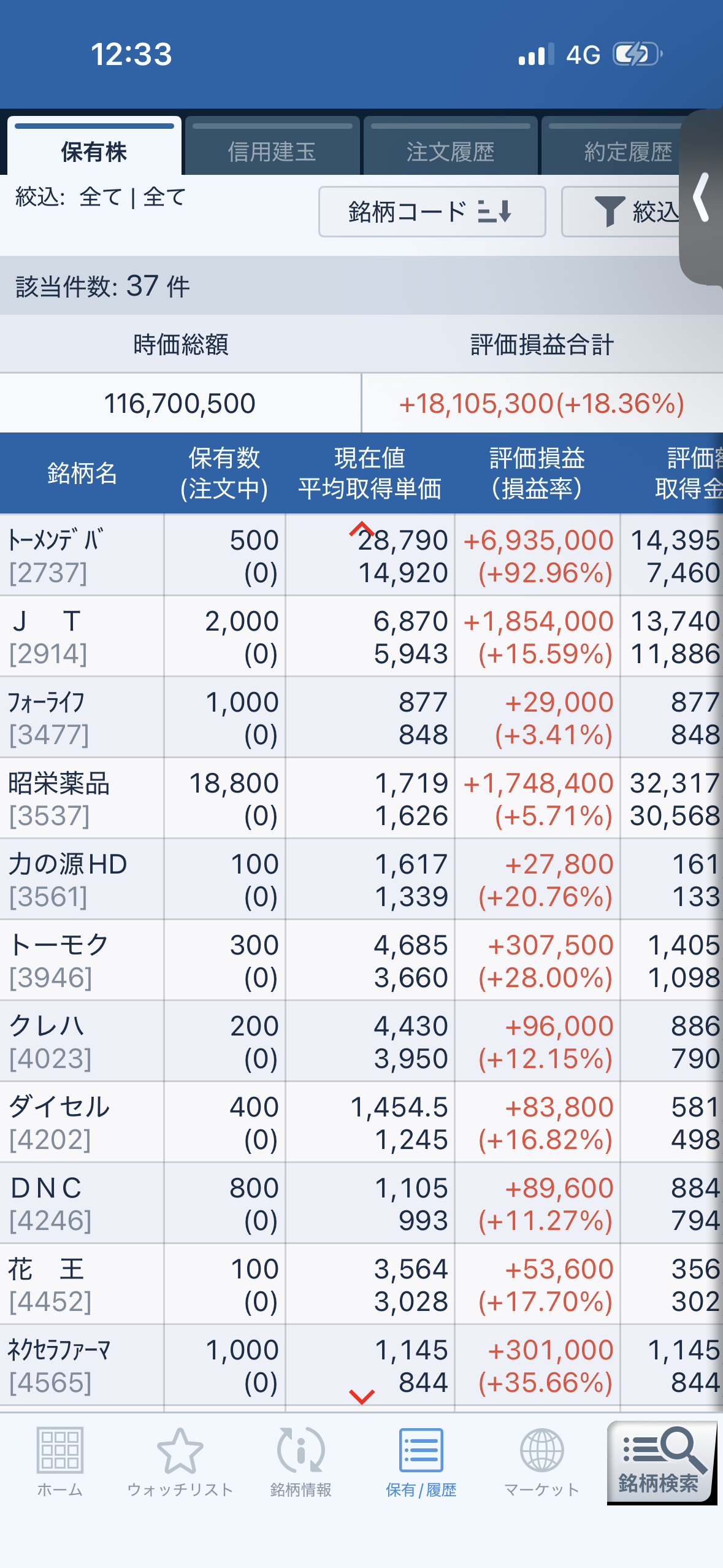
Task: Select the 昭栄薬品 [3537] row
Action: click(361, 799)
